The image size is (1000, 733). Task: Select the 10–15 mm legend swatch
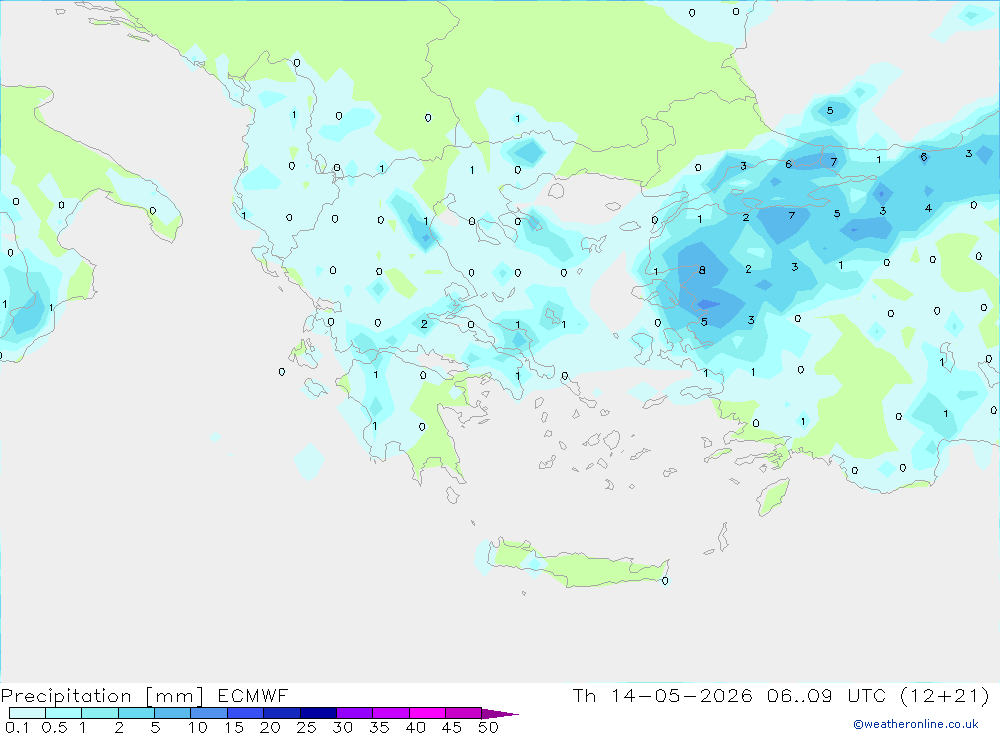(209, 713)
